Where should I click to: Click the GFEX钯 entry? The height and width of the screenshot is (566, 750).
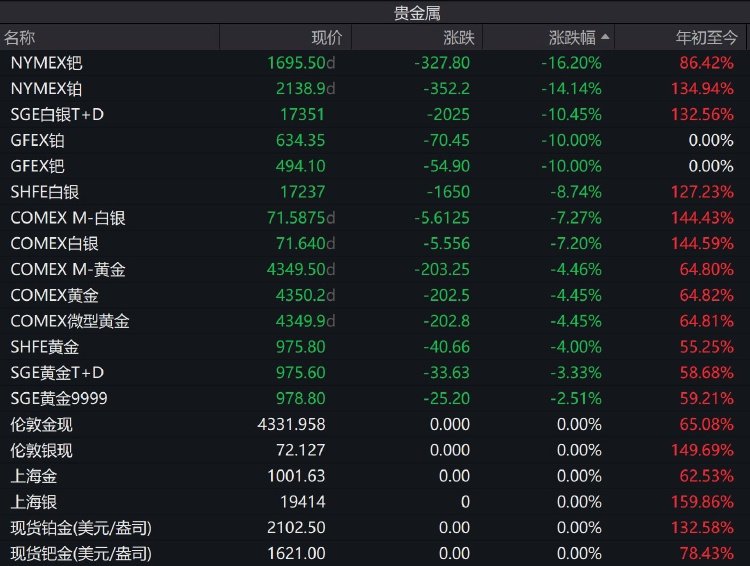tap(37, 166)
